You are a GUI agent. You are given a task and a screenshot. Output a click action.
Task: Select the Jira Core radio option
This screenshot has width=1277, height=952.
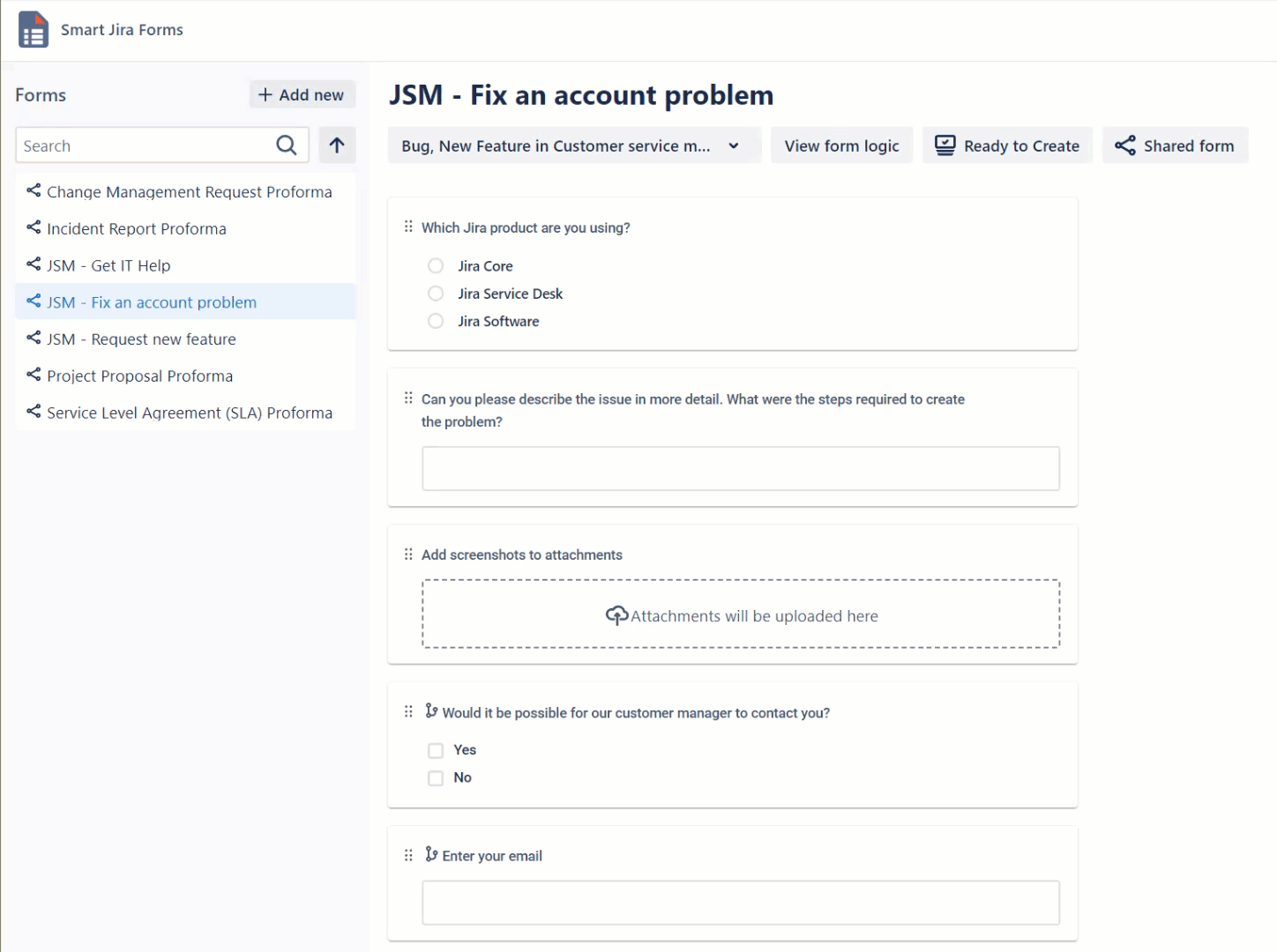[436, 265]
